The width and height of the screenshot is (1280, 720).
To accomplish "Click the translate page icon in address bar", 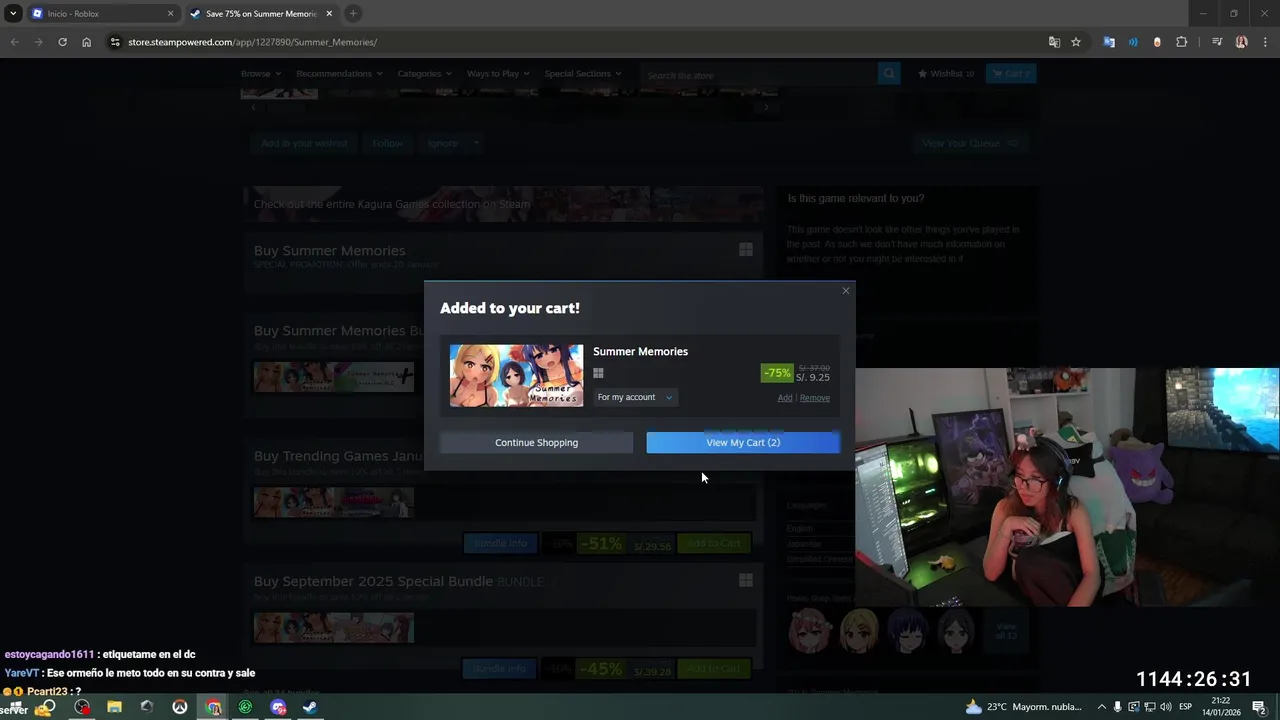I will coord(1054,42).
